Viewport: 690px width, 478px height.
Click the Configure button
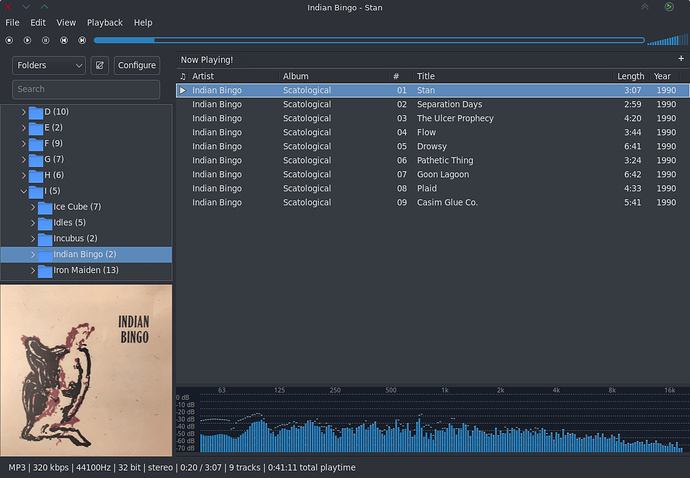point(136,66)
